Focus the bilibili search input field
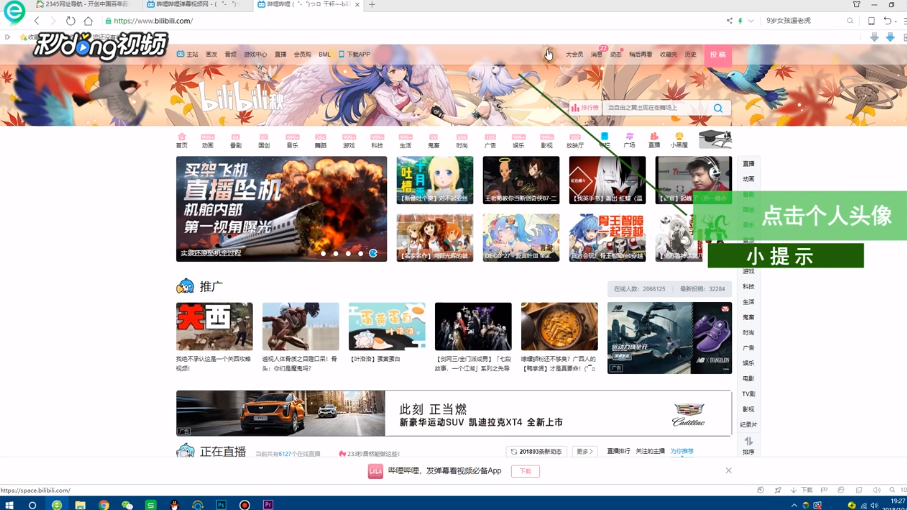The image size is (907, 510). pyautogui.click(x=655, y=108)
